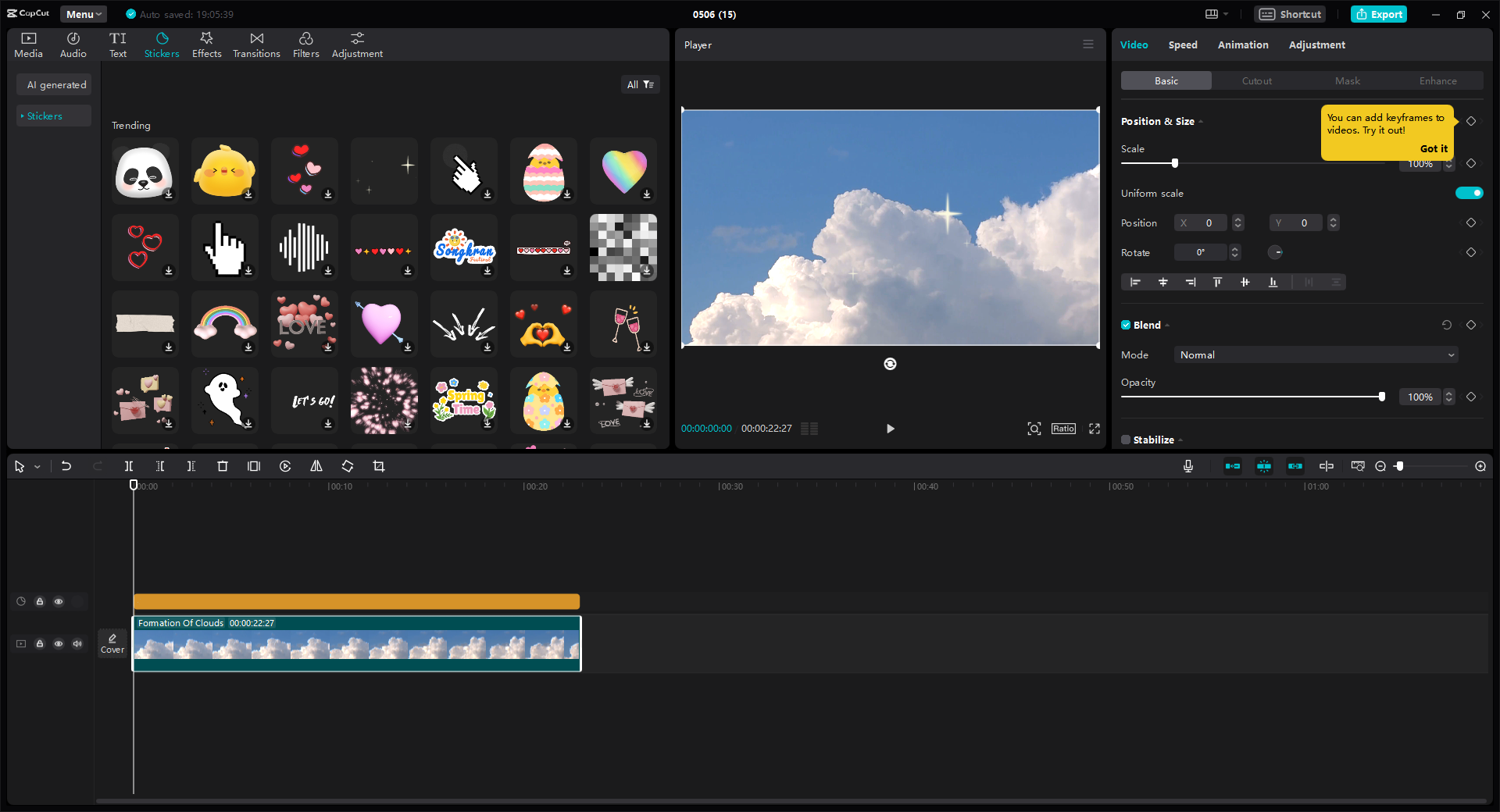This screenshot has height=812, width=1500.
Task: Open the Menu dropdown in title bar
Action: click(84, 14)
